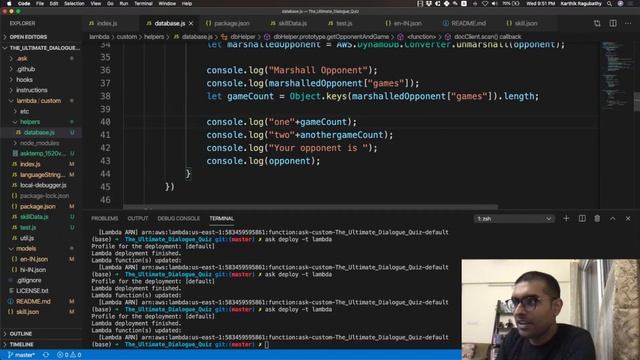Select the TERMINAL panel tab
The width and height of the screenshot is (640, 360).
tap(222, 219)
